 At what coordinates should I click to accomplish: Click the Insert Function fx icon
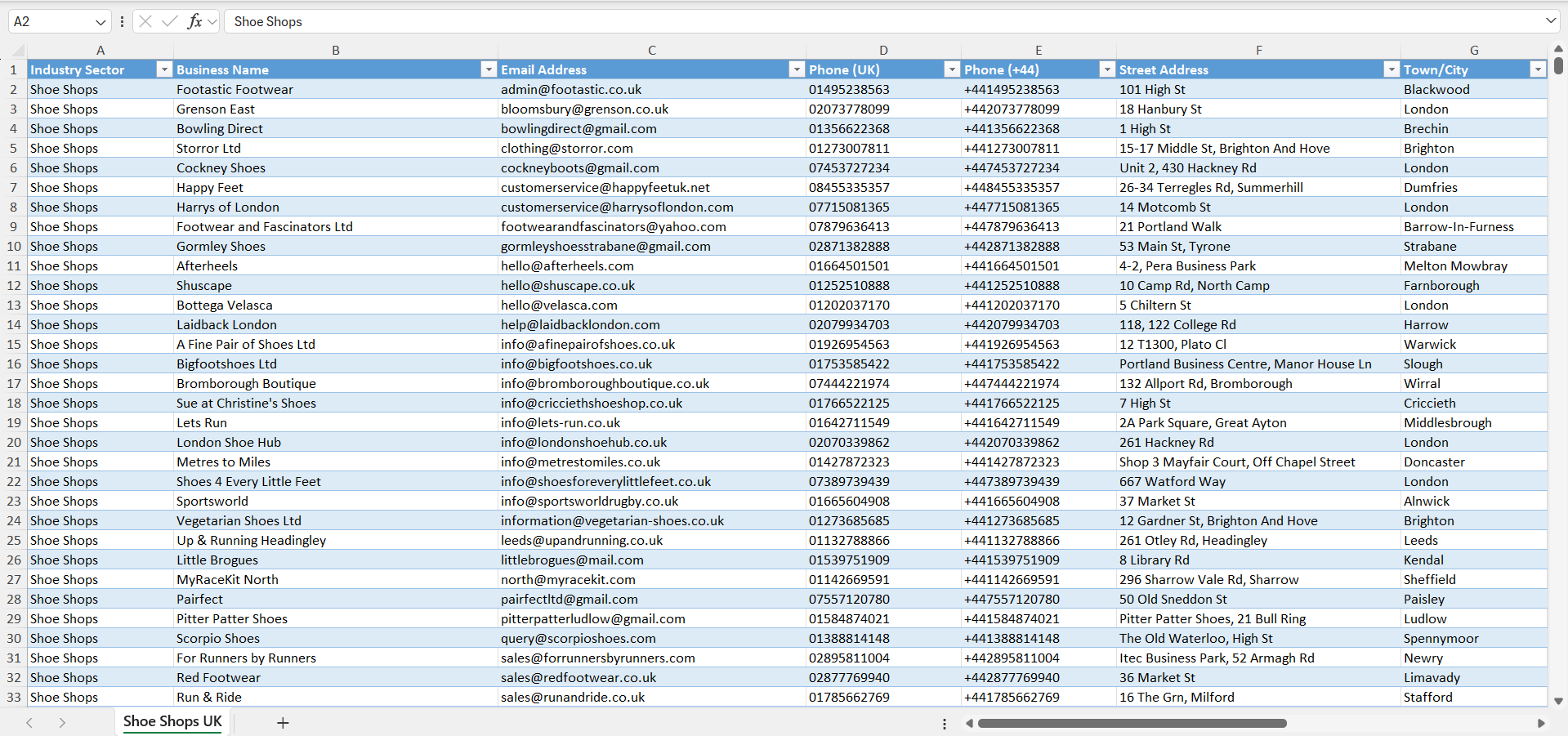click(194, 21)
